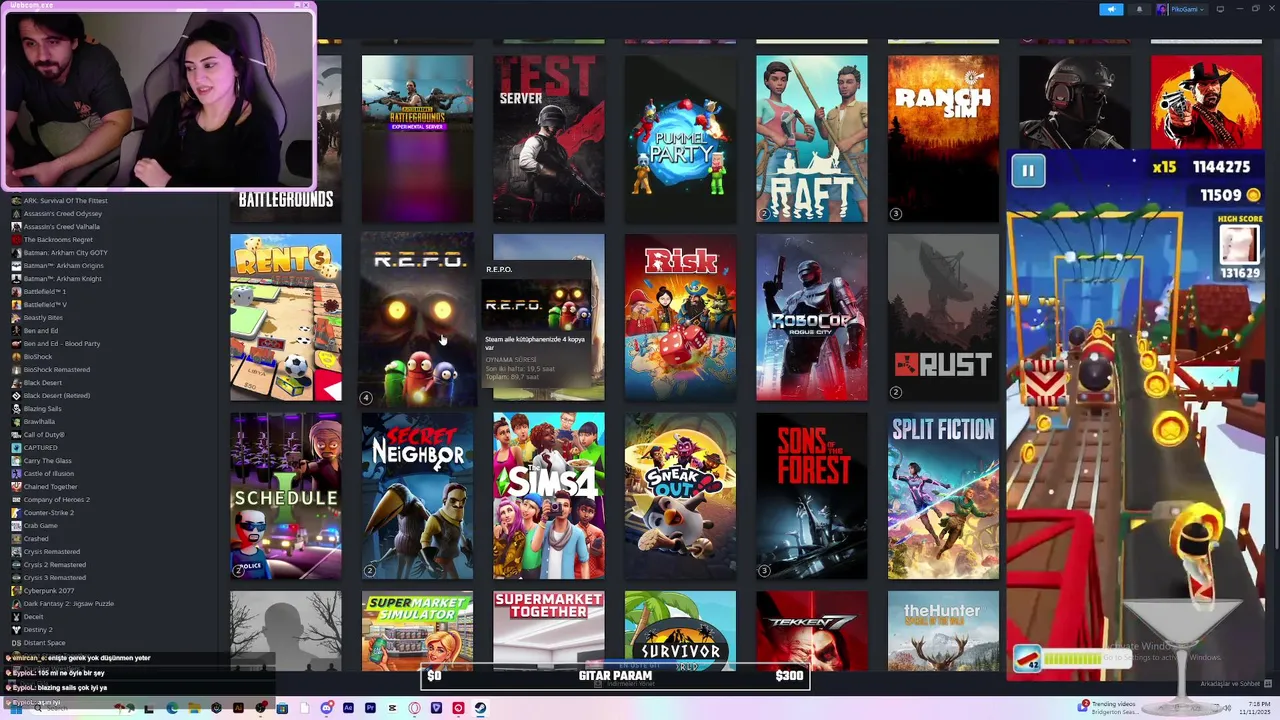The height and width of the screenshot is (720, 1280).
Task: Click the Gitar Param donation goal bar
Action: click(x=615, y=676)
